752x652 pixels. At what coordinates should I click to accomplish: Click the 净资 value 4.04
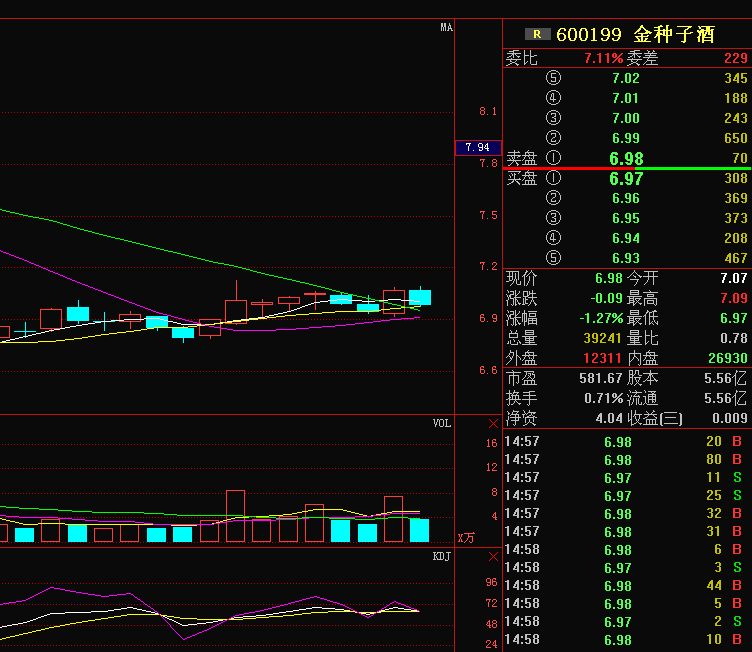tap(609, 418)
